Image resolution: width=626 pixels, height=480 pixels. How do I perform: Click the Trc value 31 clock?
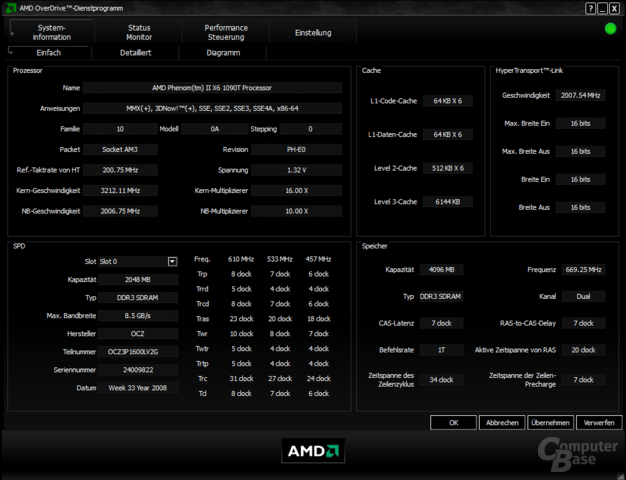pyautogui.click(x=241, y=379)
